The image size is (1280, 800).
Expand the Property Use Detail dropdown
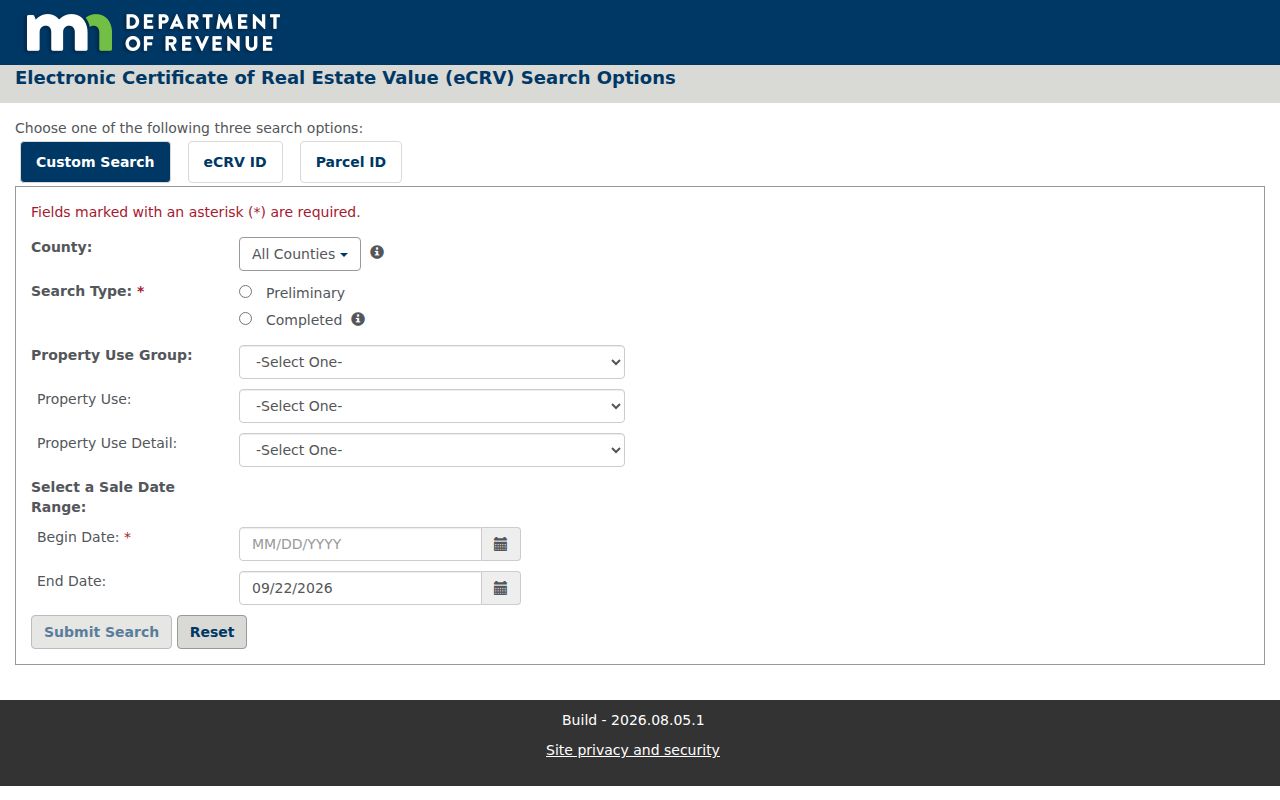pyautogui.click(x=432, y=450)
